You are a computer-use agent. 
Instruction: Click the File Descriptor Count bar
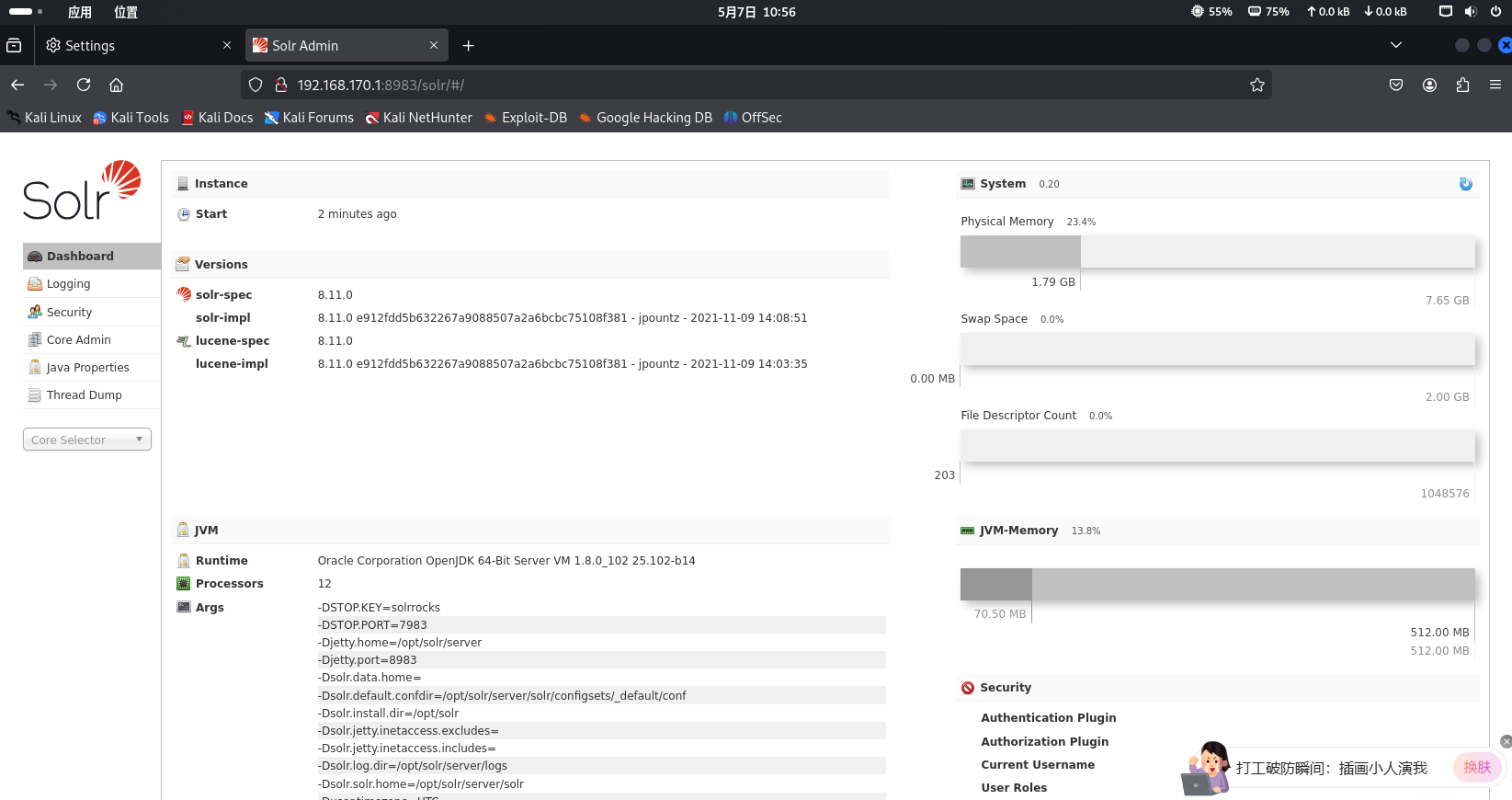coord(1218,446)
